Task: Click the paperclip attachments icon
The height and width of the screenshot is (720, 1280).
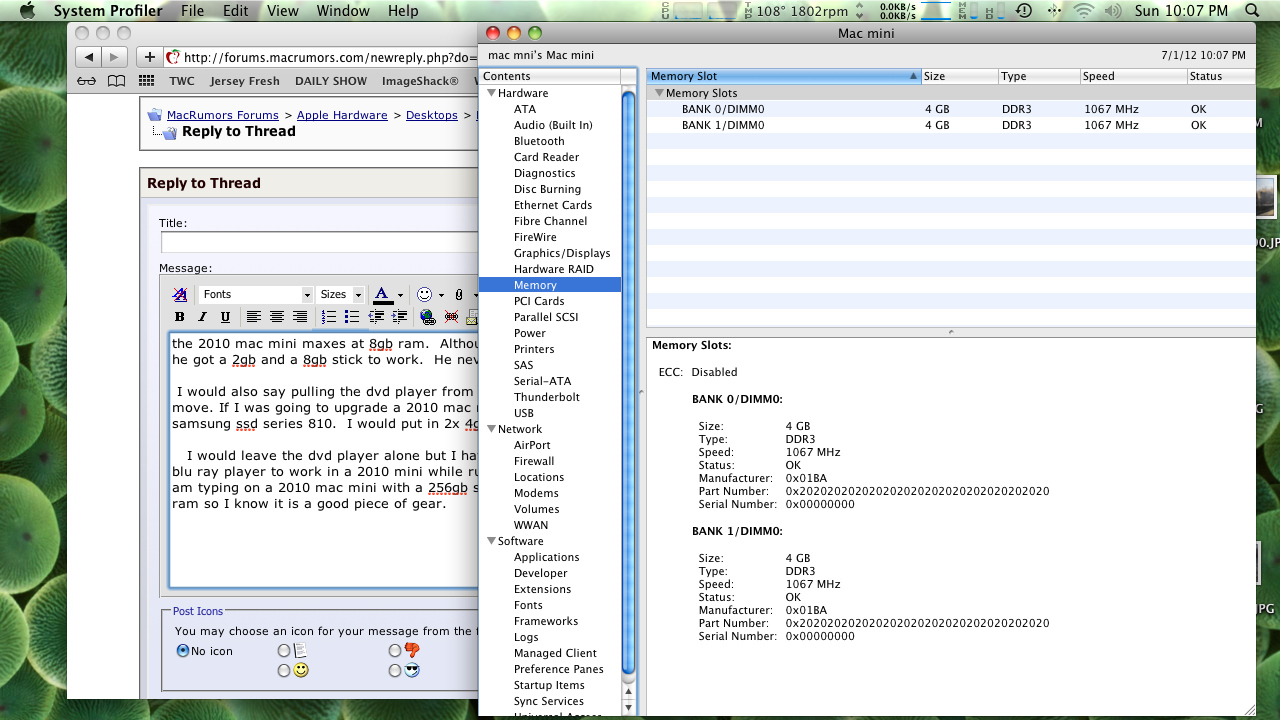Action: [x=458, y=295]
